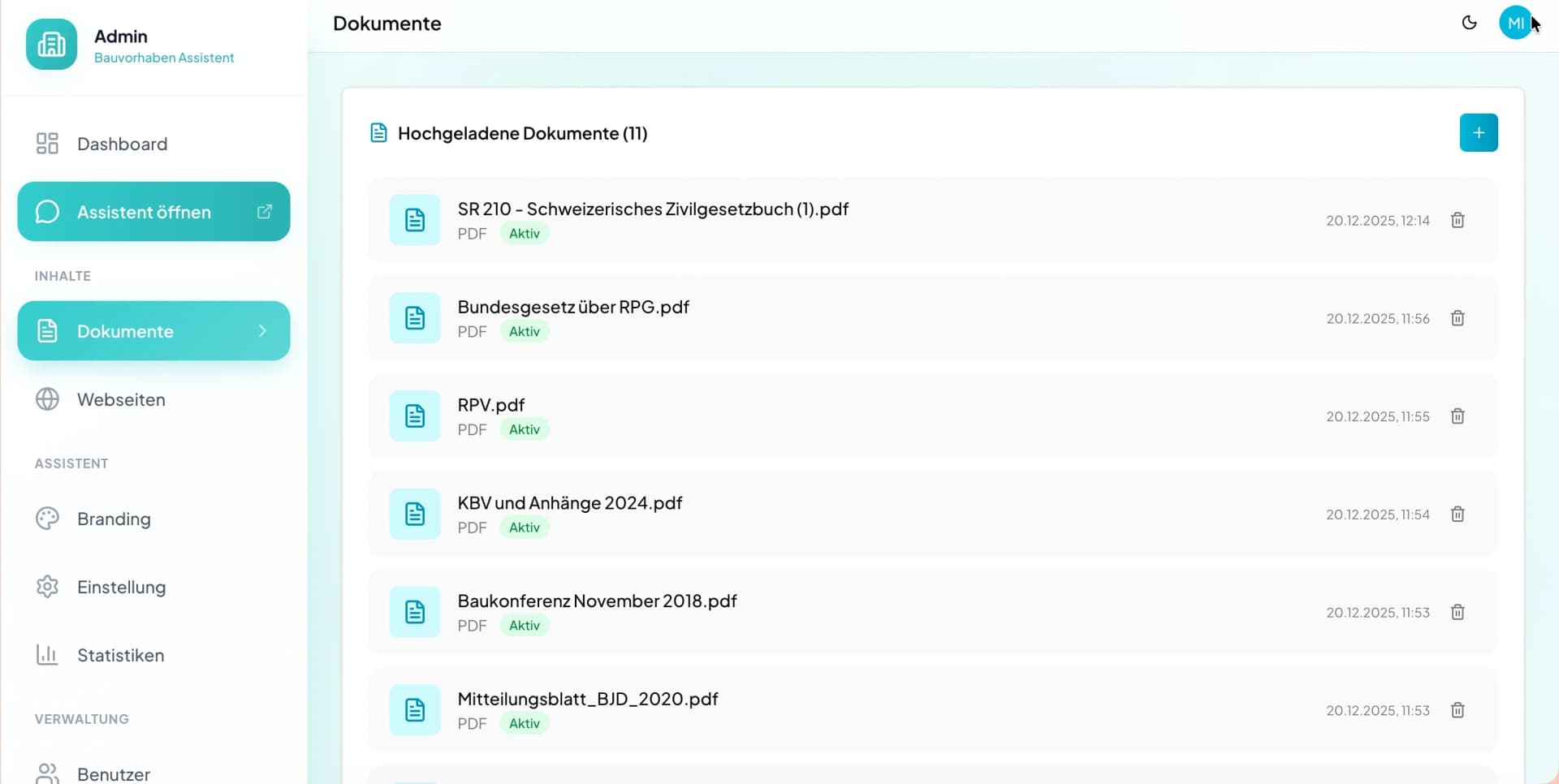Click external link icon on Assistent öffnen
The image size is (1559, 784).
pyautogui.click(x=265, y=211)
